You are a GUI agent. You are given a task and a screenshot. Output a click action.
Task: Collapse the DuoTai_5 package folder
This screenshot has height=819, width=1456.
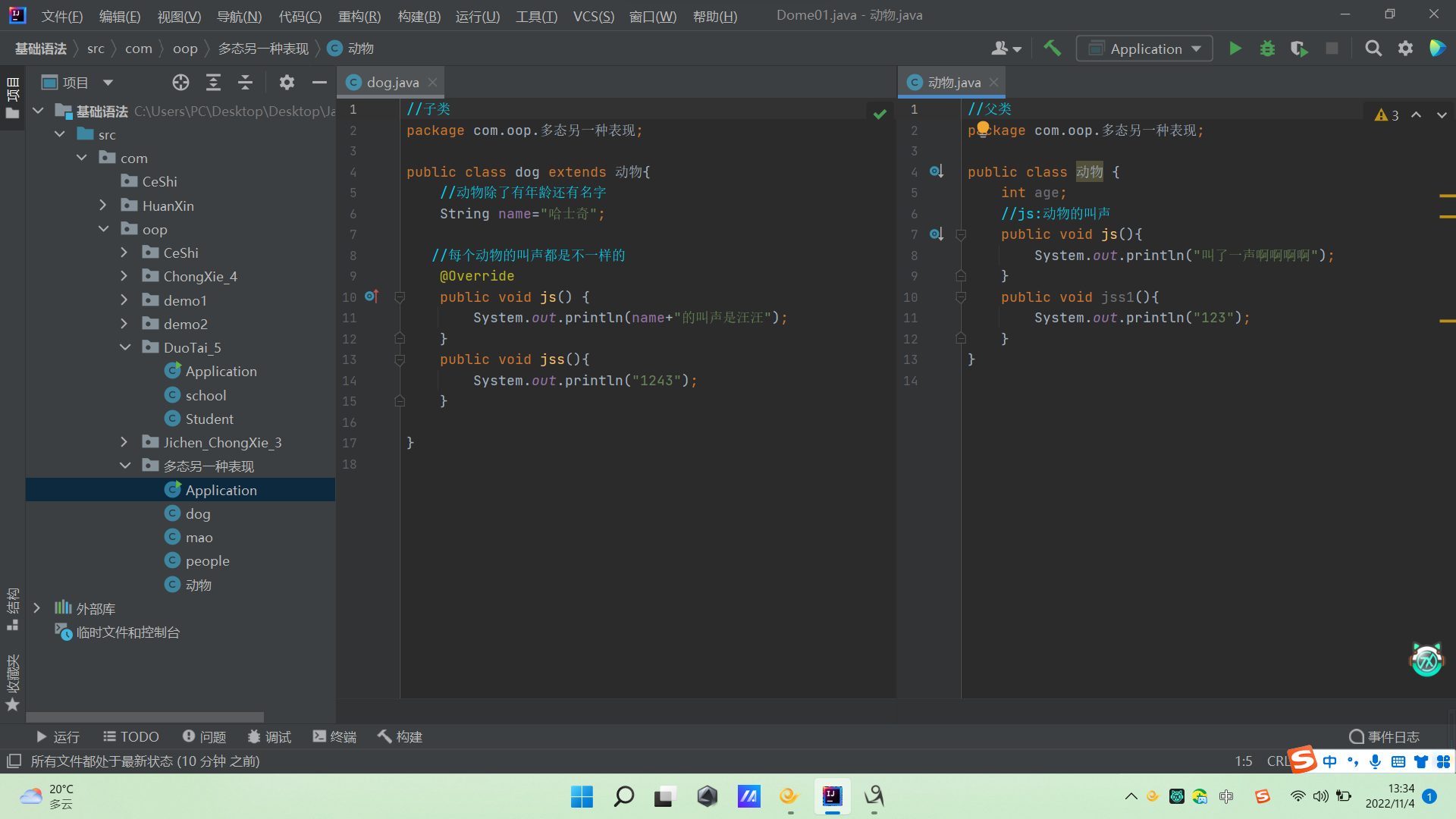[x=124, y=347]
